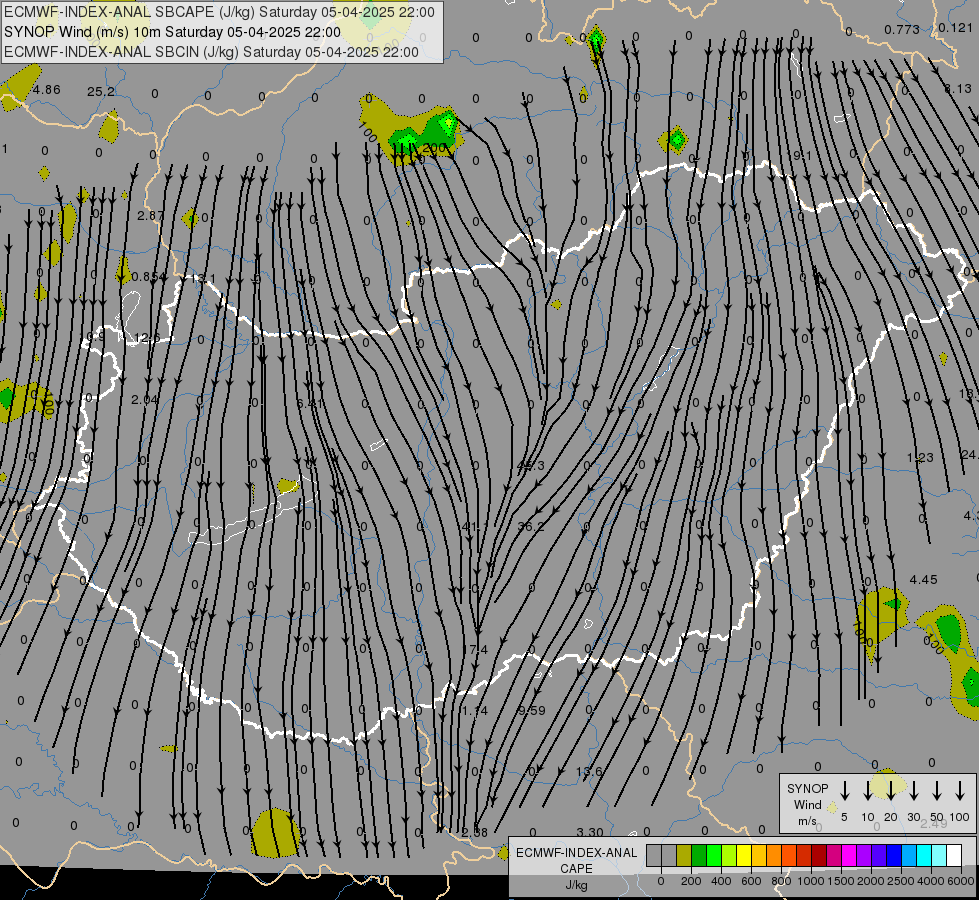Viewport: 979px width, 900px height.
Task: Pick the dark red swatch above 1000
Action: pos(819,855)
